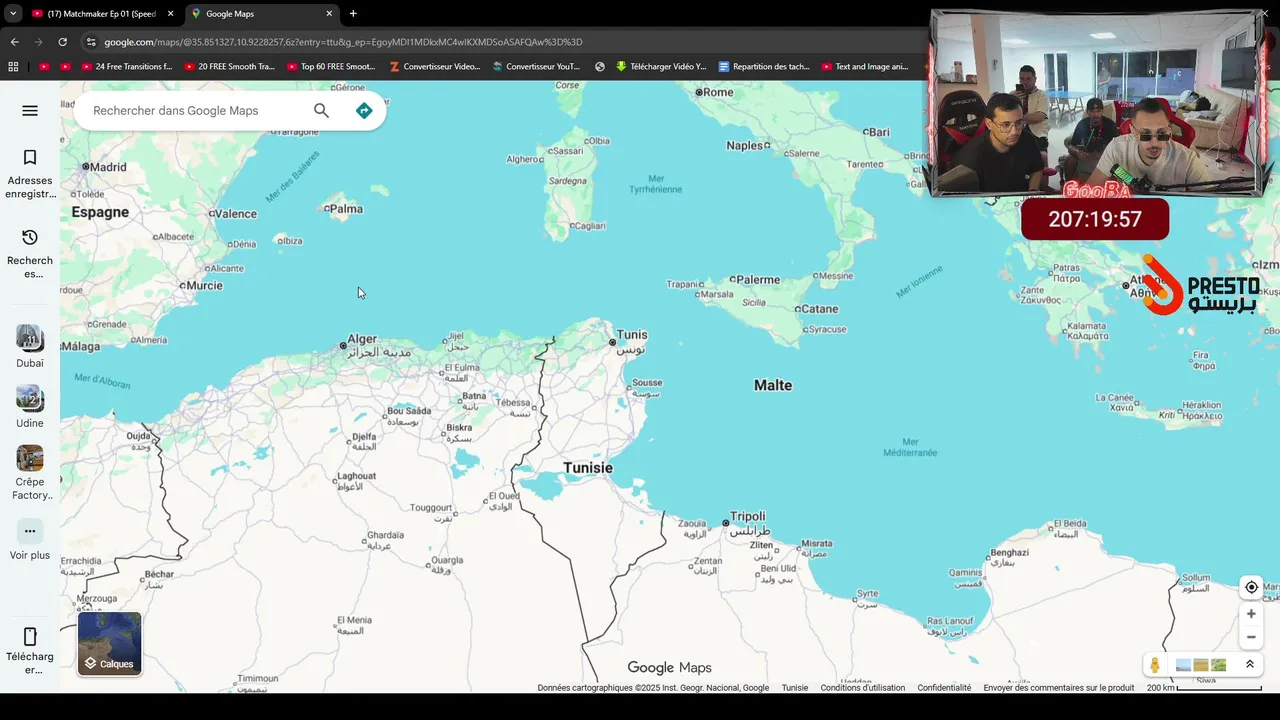
Task: Open the Udine recent place thumbnail
Action: tap(30, 398)
